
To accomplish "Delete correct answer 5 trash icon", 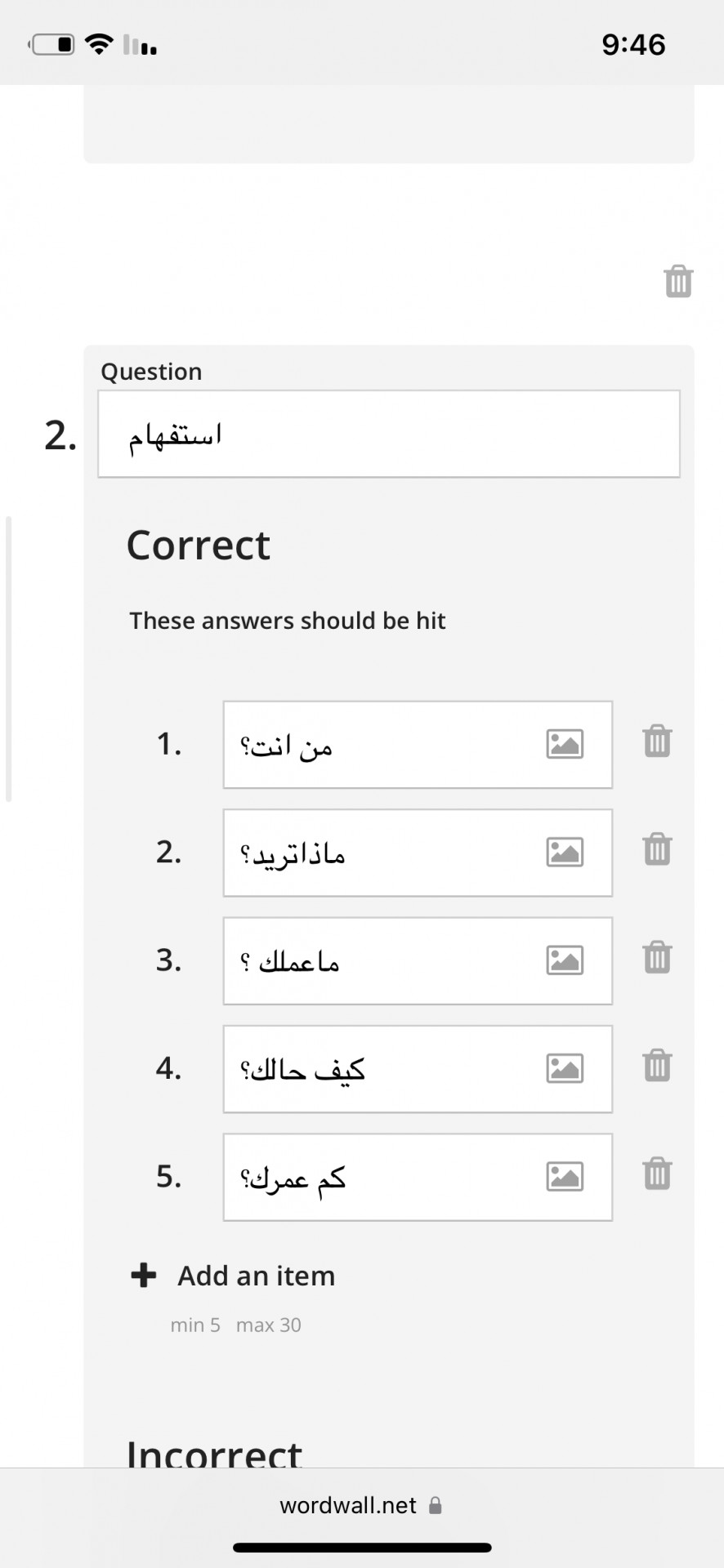I will [x=657, y=1174].
